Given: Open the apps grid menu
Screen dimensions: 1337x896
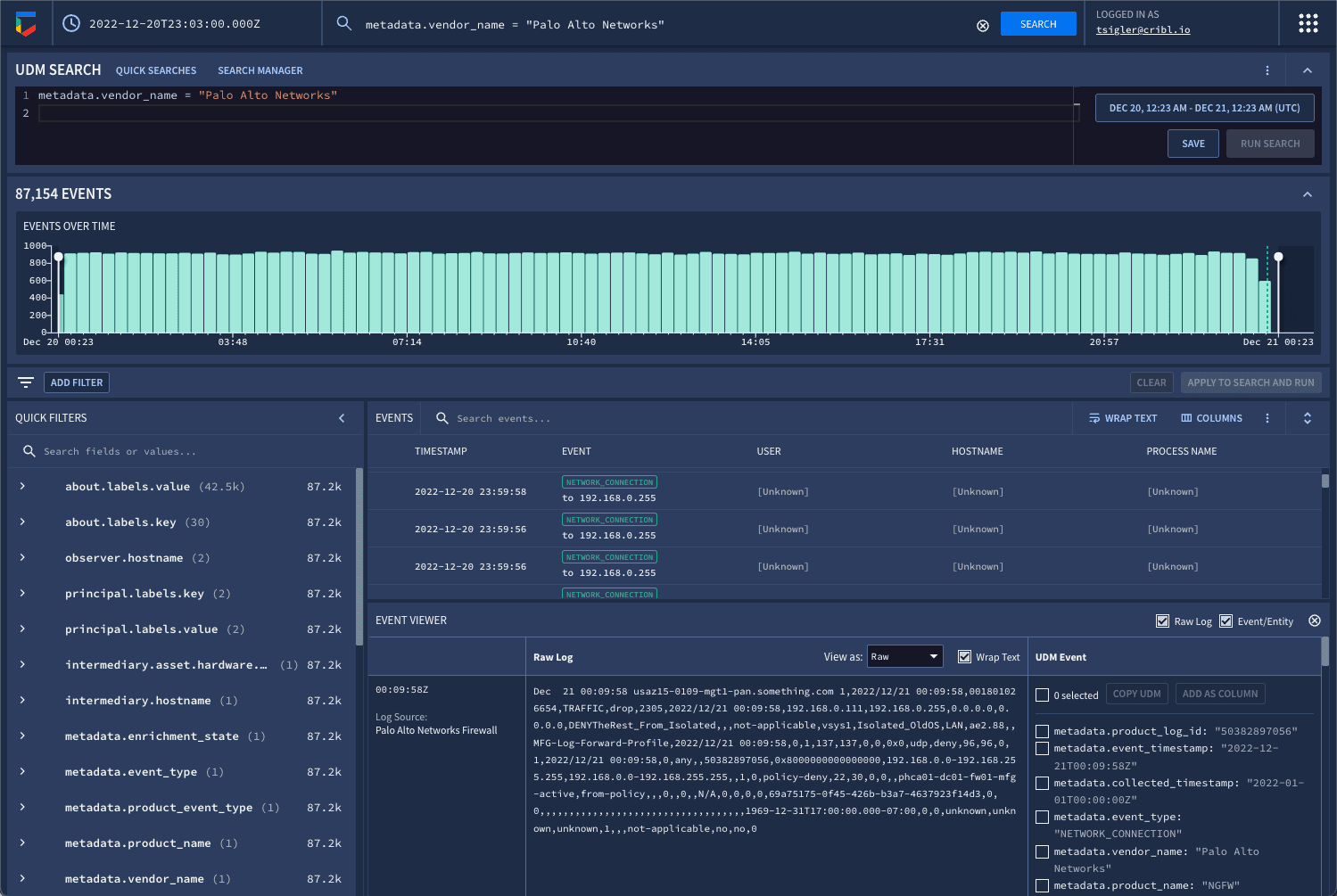Looking at the screenshot, I should tap(1308, 24).
